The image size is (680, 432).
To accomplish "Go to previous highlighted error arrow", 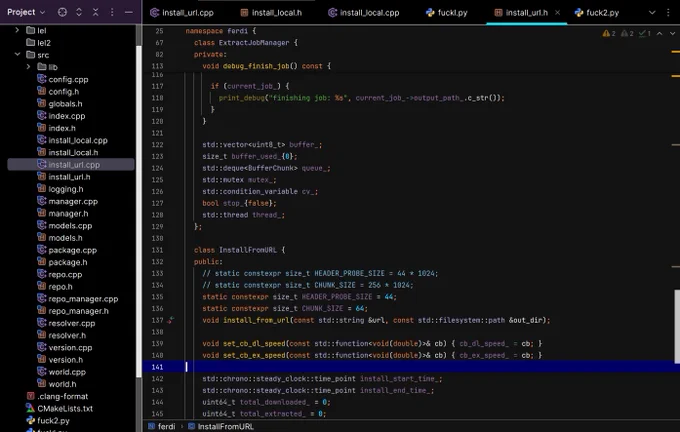I will point(660,33).
